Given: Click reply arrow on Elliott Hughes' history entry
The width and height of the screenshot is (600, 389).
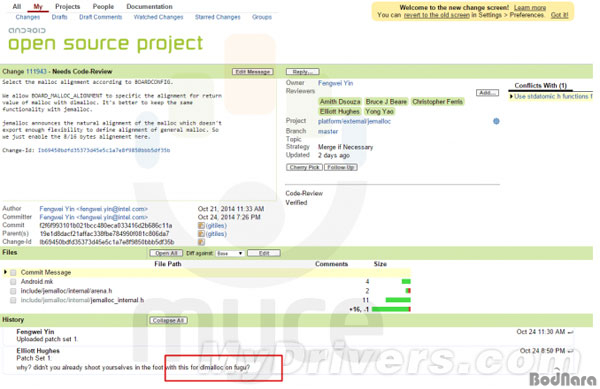Looking at the screenshot, I should click(x=570, y=351).
